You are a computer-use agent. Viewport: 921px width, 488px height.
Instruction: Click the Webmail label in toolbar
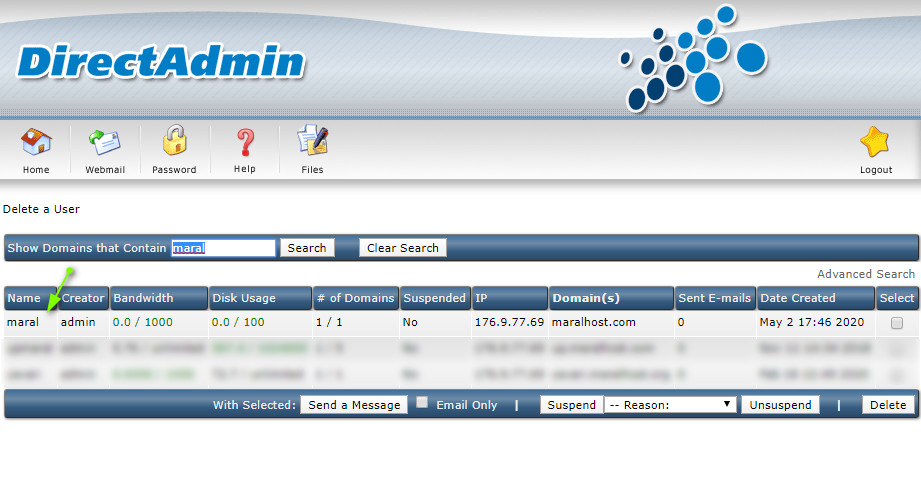[x=105, y=169]
